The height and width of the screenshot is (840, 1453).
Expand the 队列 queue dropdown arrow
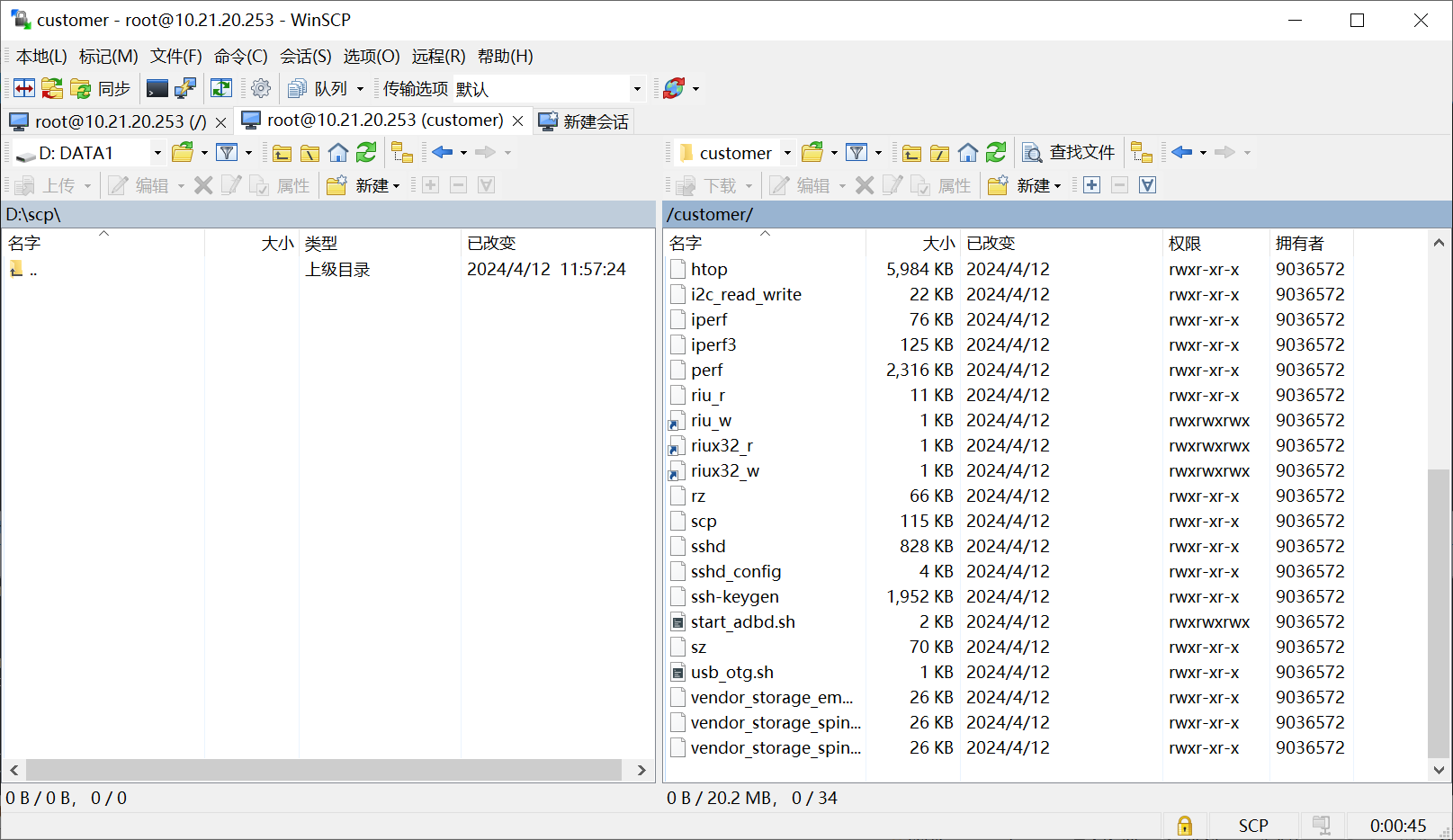[x=360, y=88]
